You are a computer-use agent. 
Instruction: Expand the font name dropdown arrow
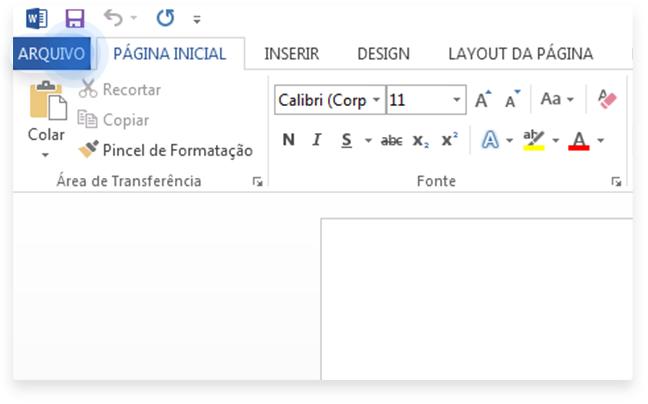point(376,100)
